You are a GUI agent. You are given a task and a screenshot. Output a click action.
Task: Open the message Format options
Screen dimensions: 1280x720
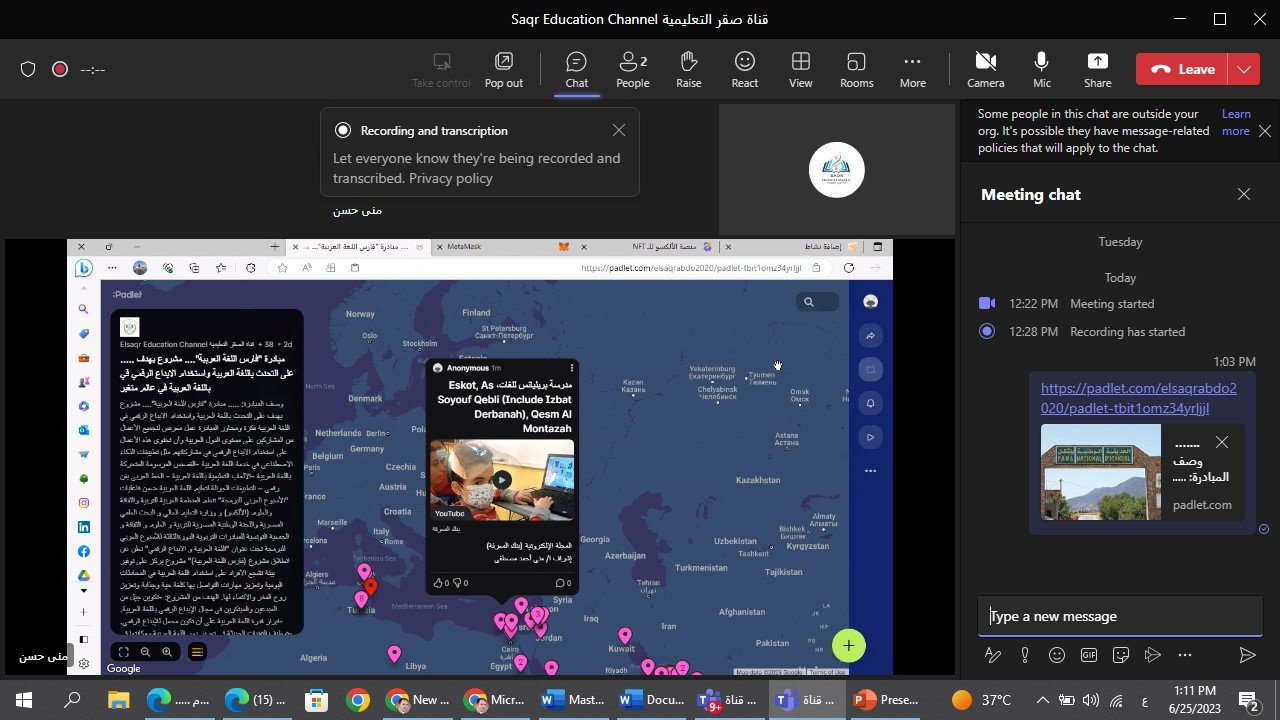point(993,655)
